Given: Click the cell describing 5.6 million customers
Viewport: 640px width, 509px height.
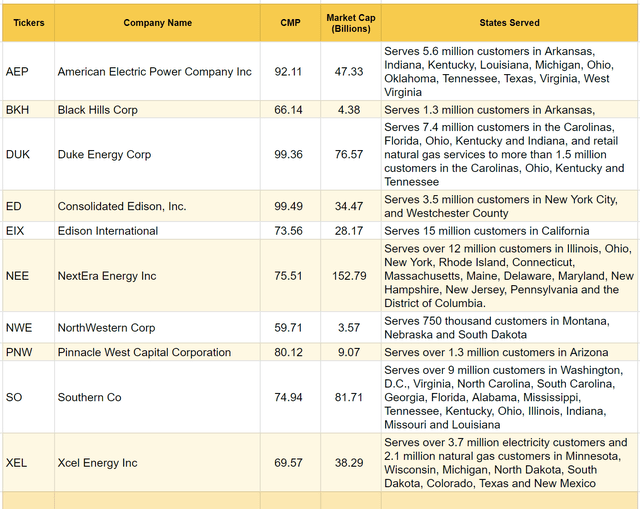Looking at the screenshot, I should tap(509, 71).
